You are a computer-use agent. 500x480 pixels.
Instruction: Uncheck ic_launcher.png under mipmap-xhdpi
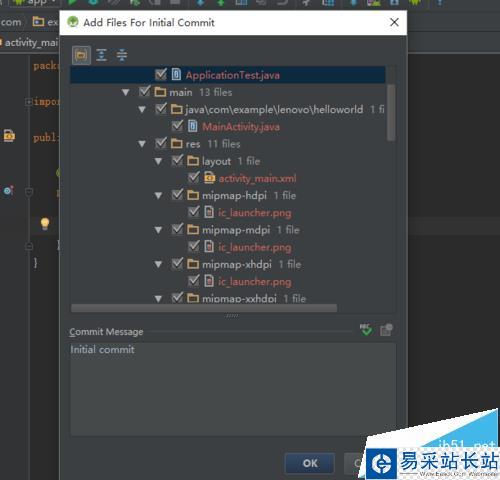click(x=194, y=281)
